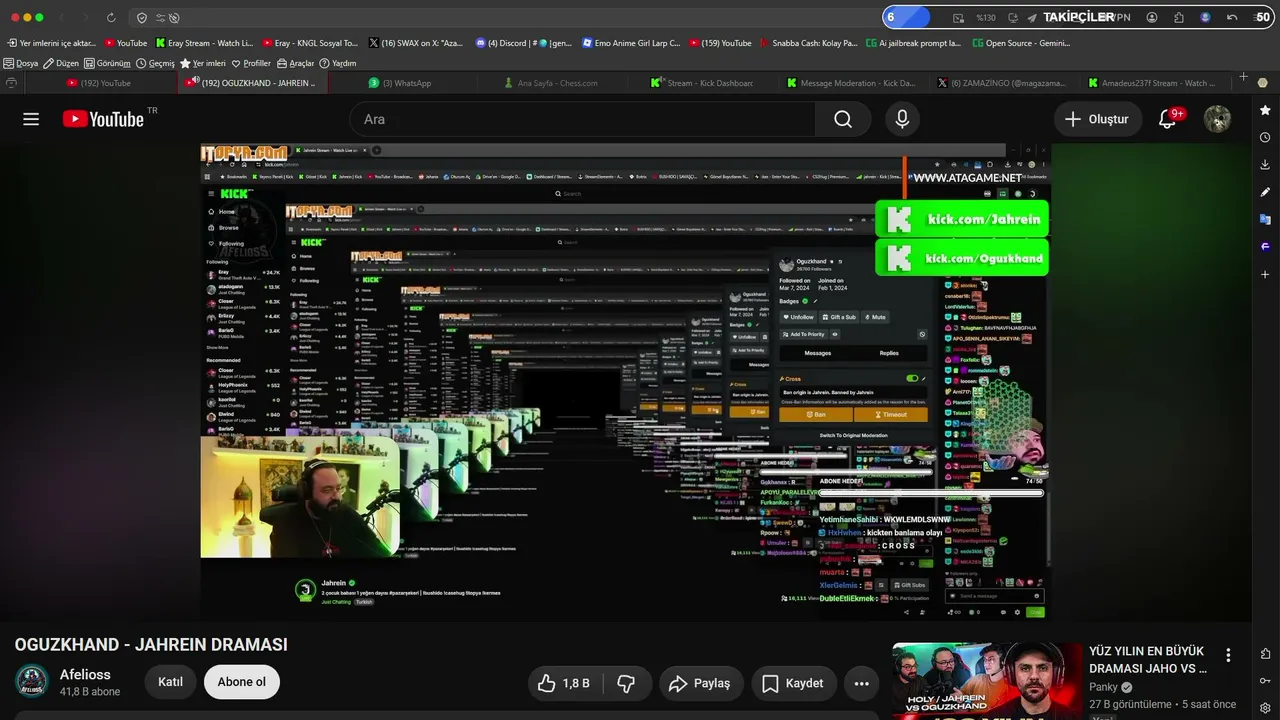Open YouTube notifications bell
The height and width of the screenshot is (720, 1280).
point(1167,119)
